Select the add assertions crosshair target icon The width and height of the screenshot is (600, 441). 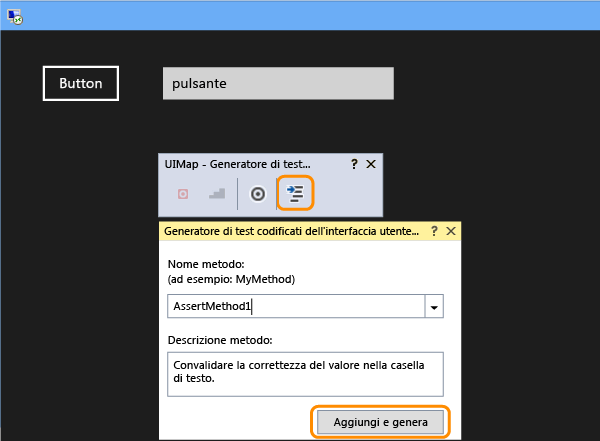pyautogui.click(x=258, y=194)
